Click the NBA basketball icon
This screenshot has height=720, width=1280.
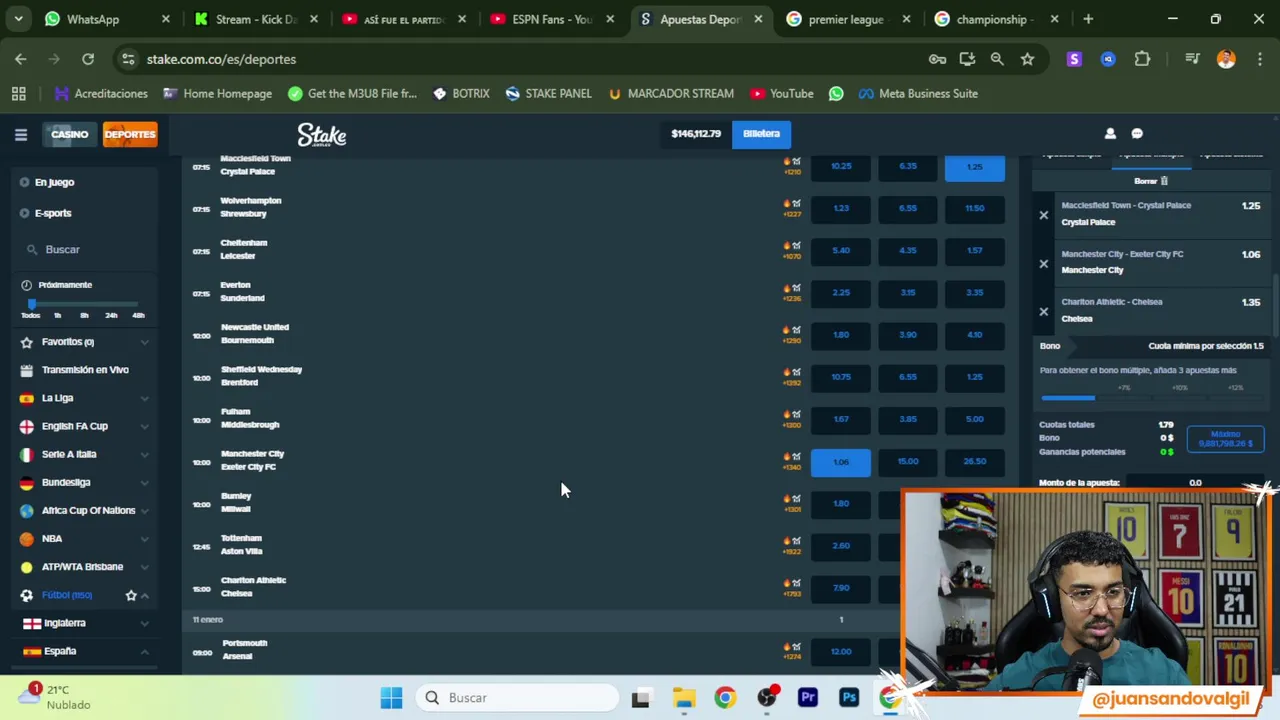coord(27,538)
